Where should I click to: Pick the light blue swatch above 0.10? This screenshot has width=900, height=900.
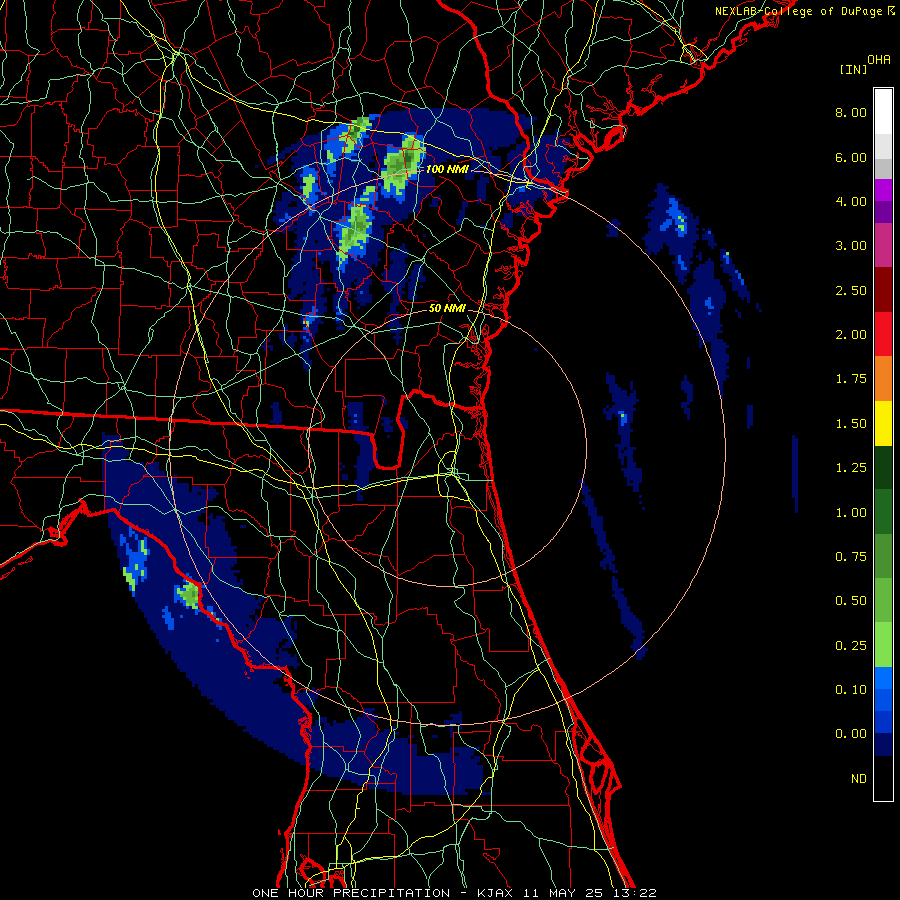coord(883,678)
